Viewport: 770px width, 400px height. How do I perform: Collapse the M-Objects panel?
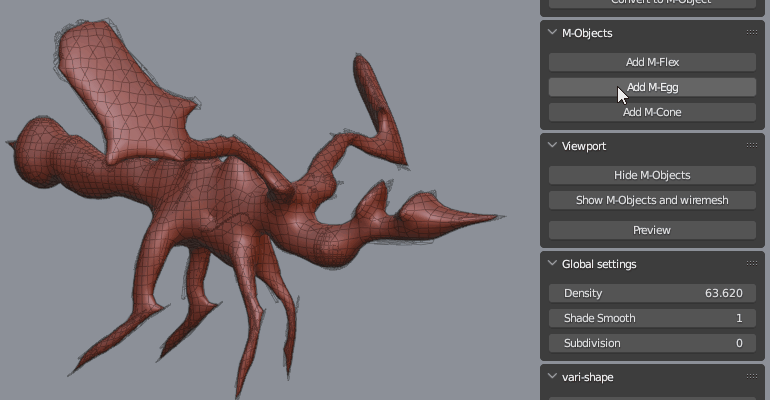(552, 32)
